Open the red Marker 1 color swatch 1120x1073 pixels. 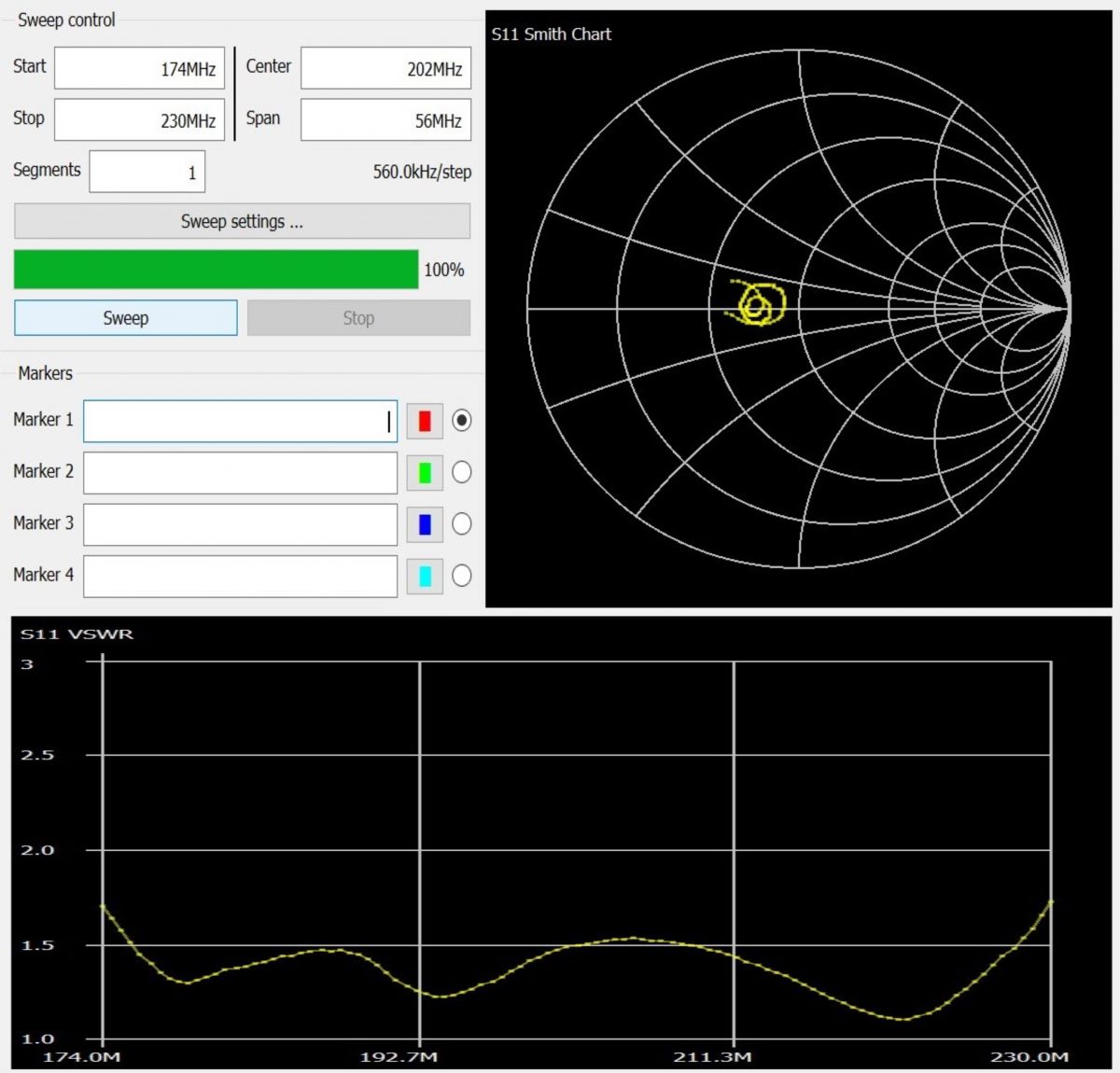[425, 421]
